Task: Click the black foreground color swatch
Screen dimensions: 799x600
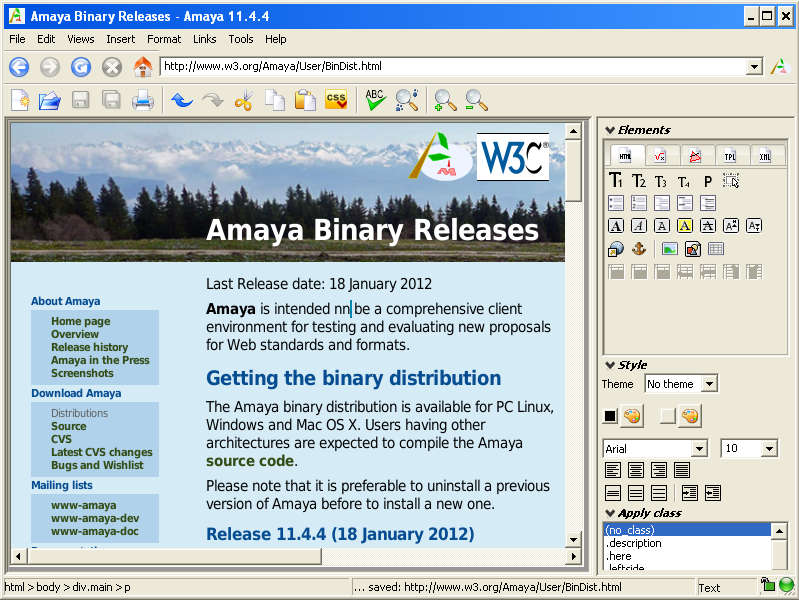Action: click(610, 416)
